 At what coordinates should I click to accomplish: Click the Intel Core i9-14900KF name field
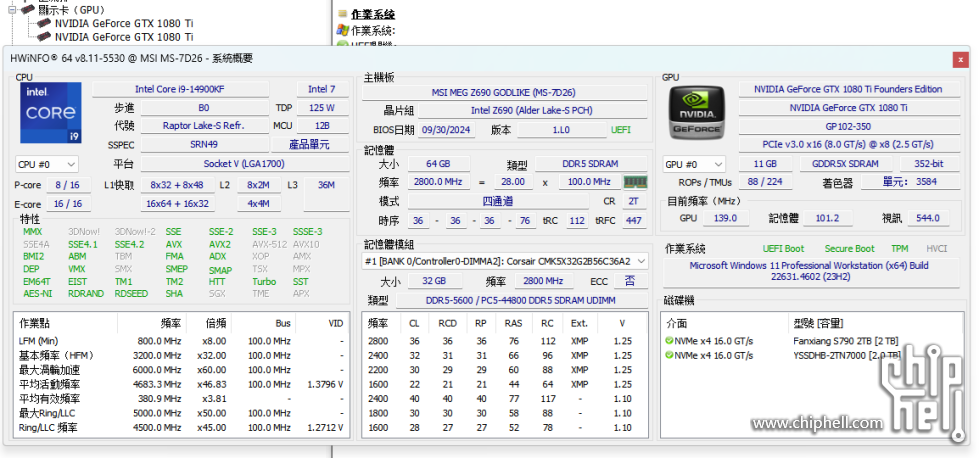click(180, 89)
